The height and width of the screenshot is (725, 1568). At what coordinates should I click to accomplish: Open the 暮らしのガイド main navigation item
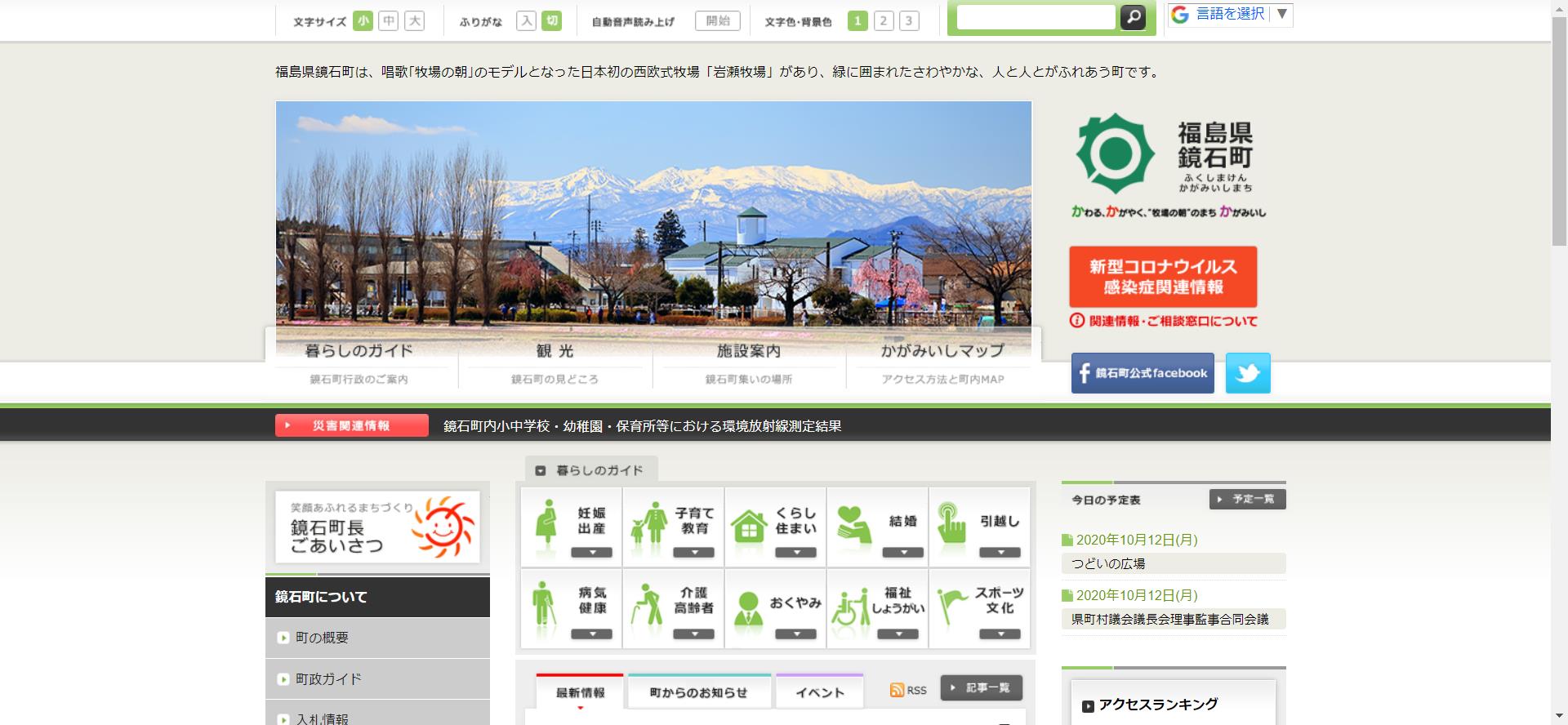[359, 362]
